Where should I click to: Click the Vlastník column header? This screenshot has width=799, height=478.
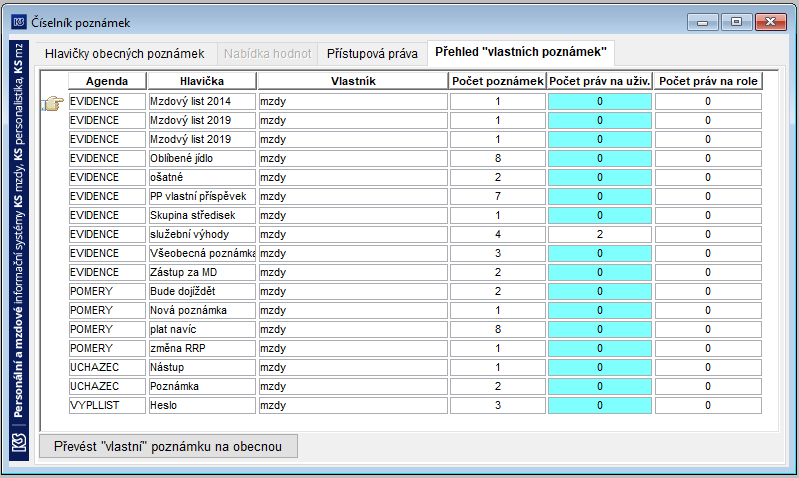pyautogui.click(x=353, y=81)
